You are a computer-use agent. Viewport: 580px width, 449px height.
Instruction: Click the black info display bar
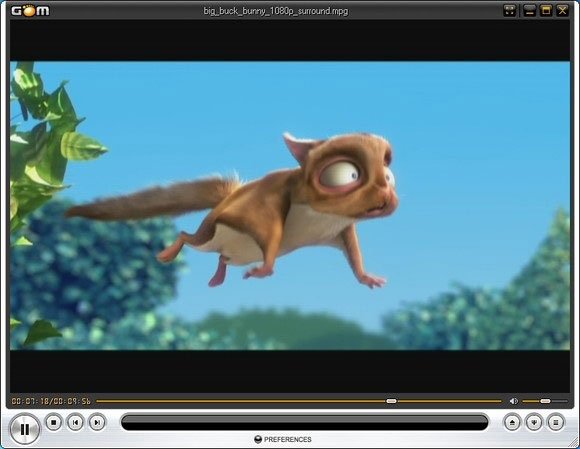click(304, 422)
